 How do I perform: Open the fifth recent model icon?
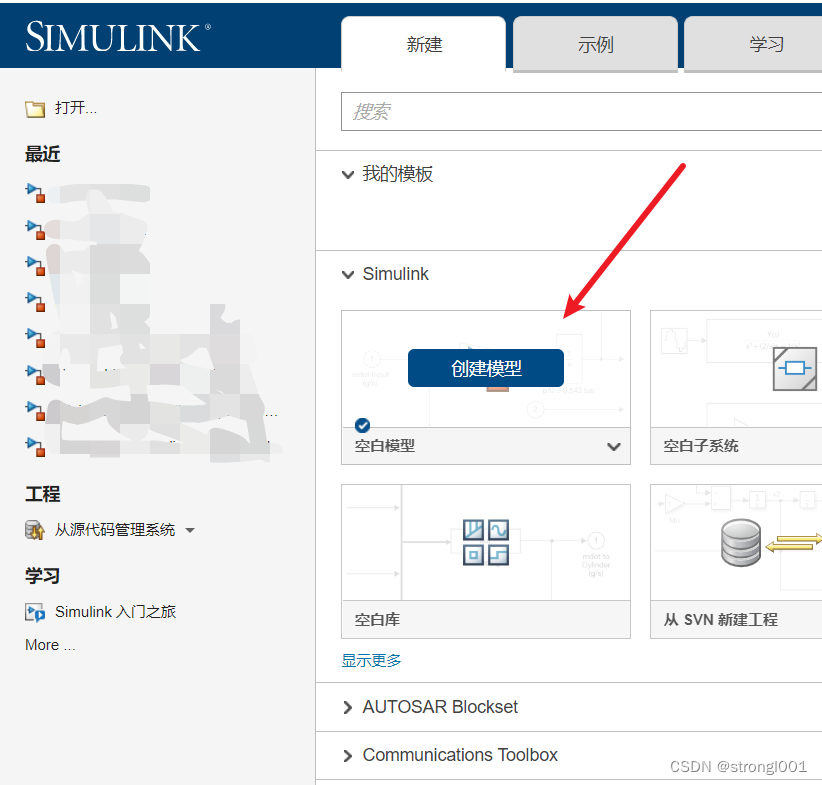pos(35,338)
